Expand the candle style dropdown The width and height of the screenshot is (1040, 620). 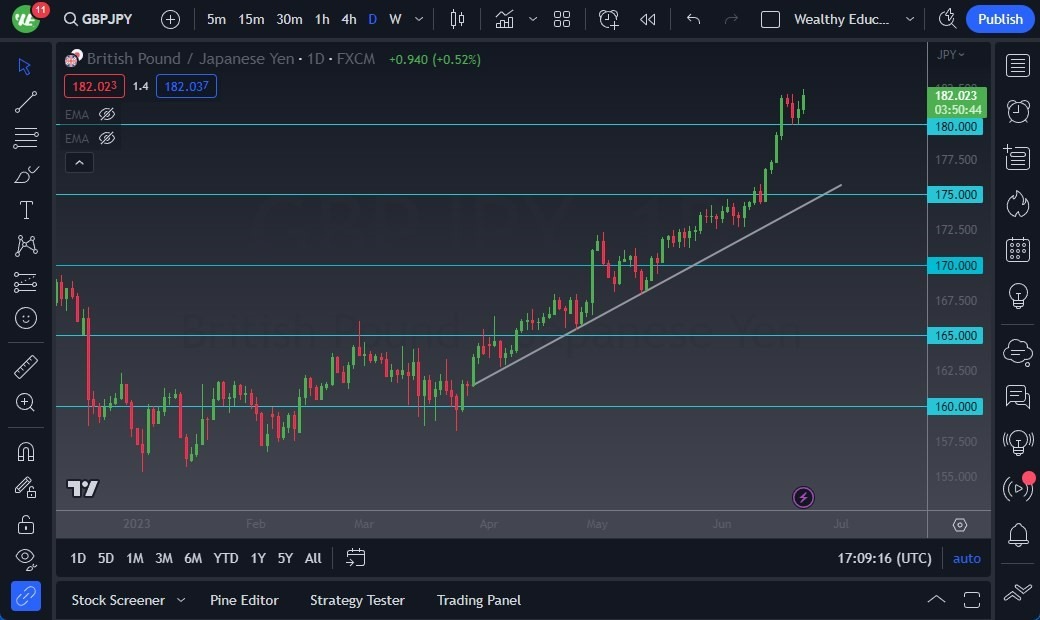[x=531, y=19]
